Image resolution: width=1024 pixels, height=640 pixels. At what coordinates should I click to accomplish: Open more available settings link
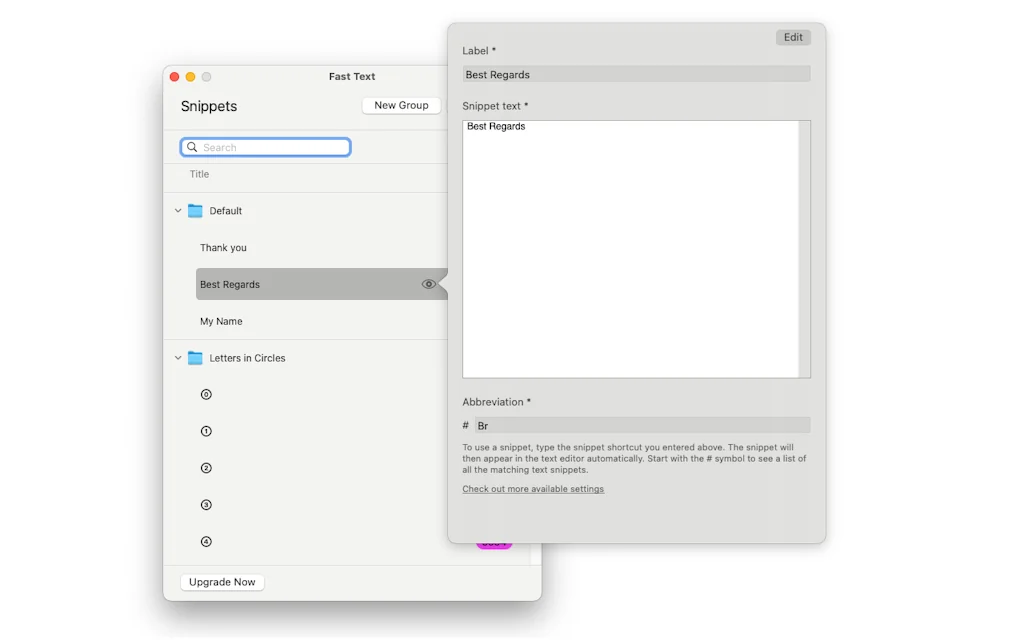coord(533,489)
